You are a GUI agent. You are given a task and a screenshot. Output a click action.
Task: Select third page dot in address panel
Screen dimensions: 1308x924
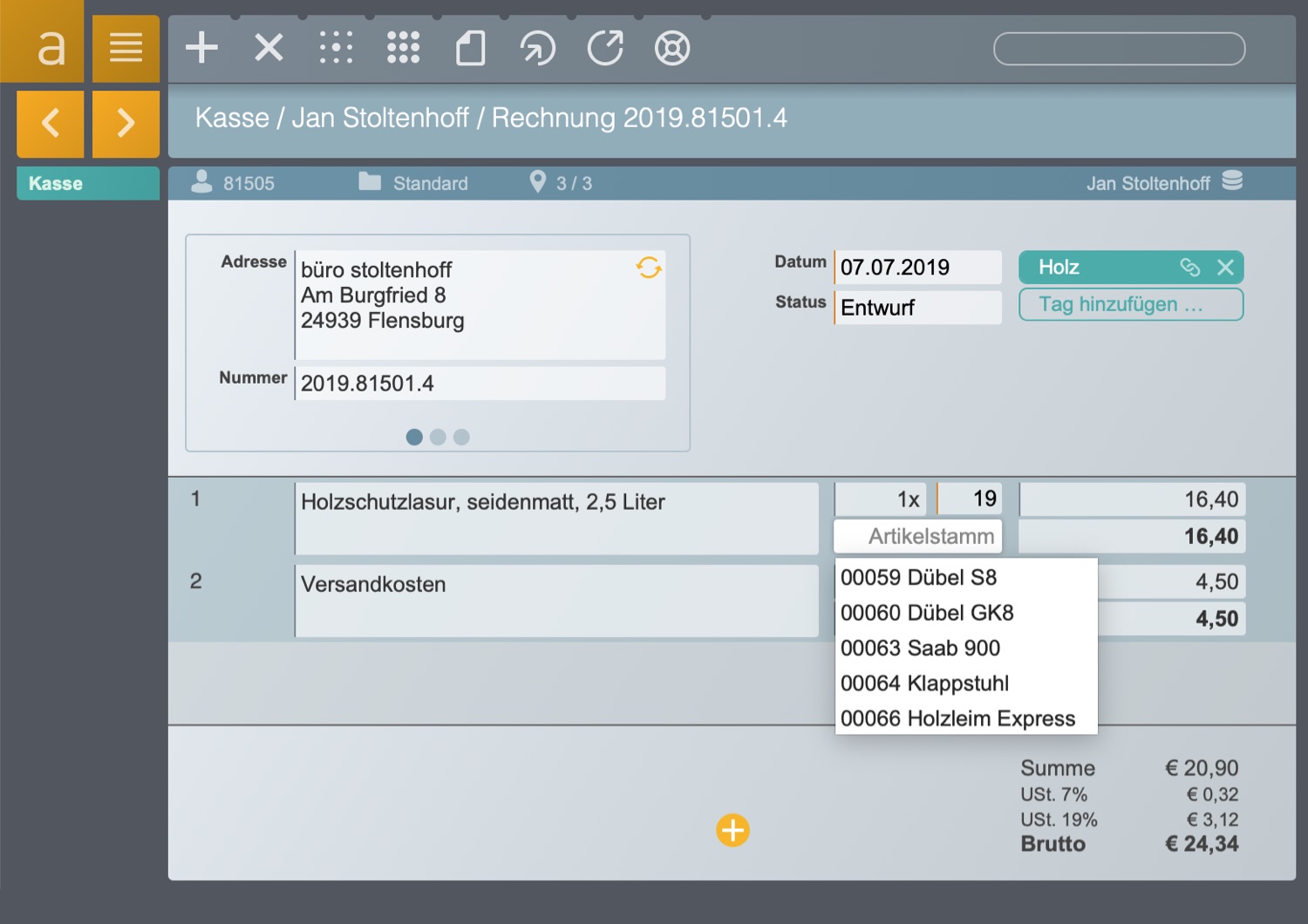point(461,437)
